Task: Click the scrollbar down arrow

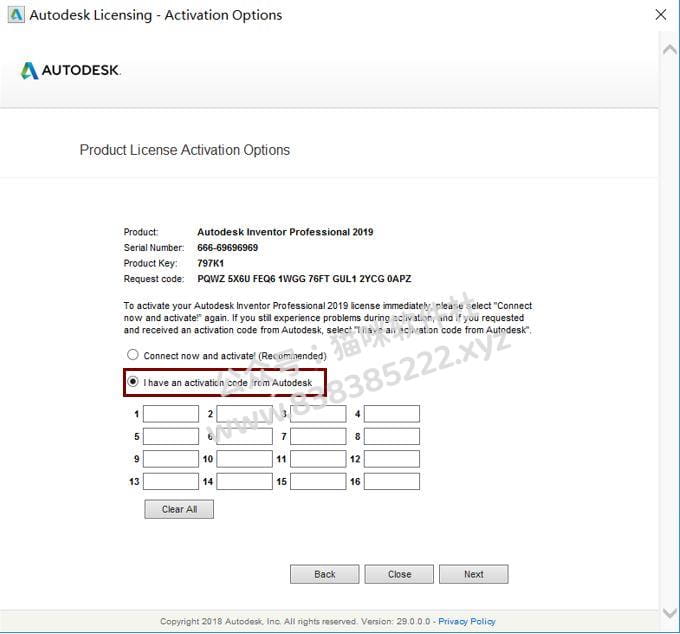Action: (x=670, y=614)
